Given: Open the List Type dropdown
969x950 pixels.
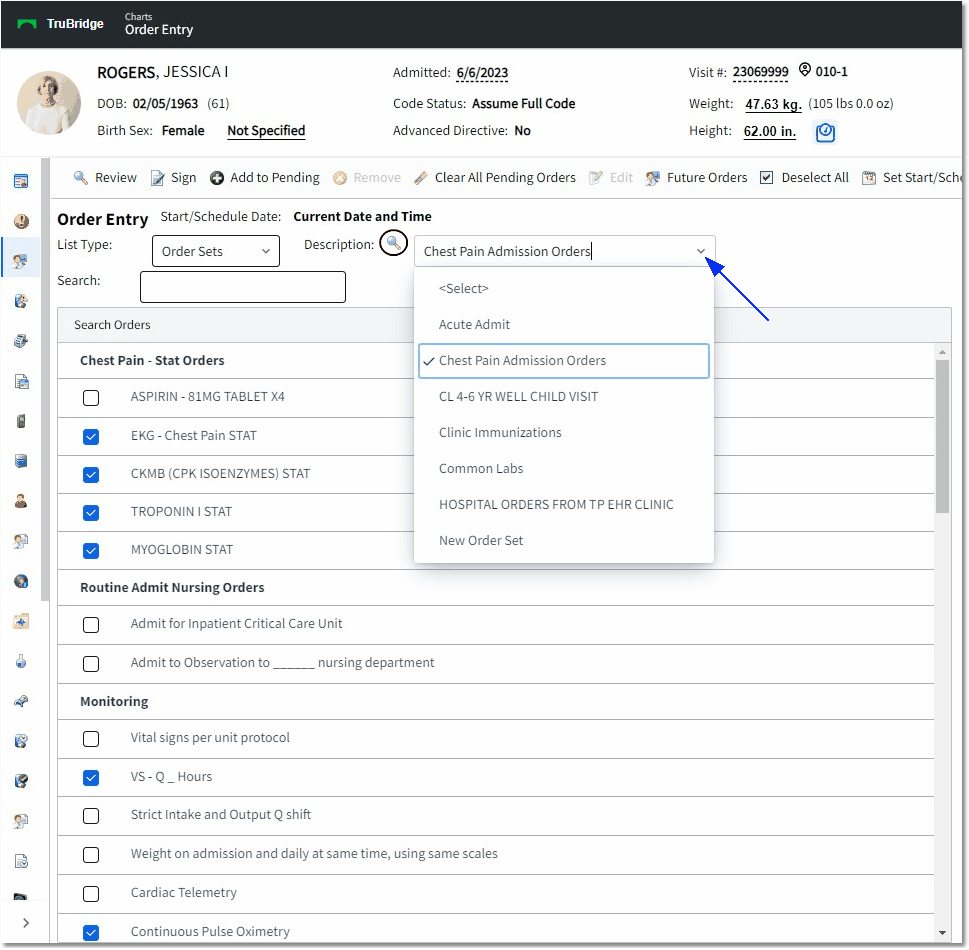Looking at the screenshot, I should (x=216, y=251).
